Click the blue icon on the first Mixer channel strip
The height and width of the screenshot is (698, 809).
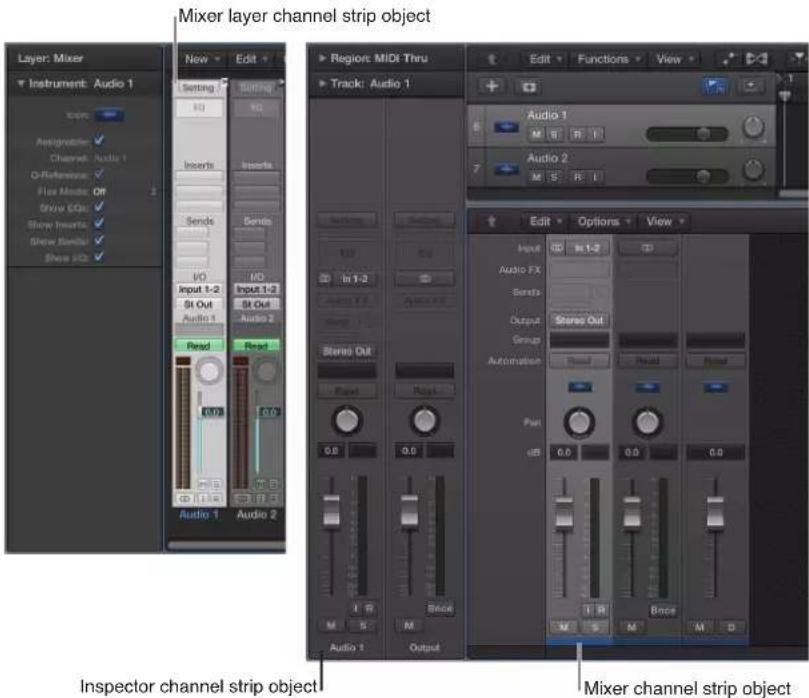579,386
